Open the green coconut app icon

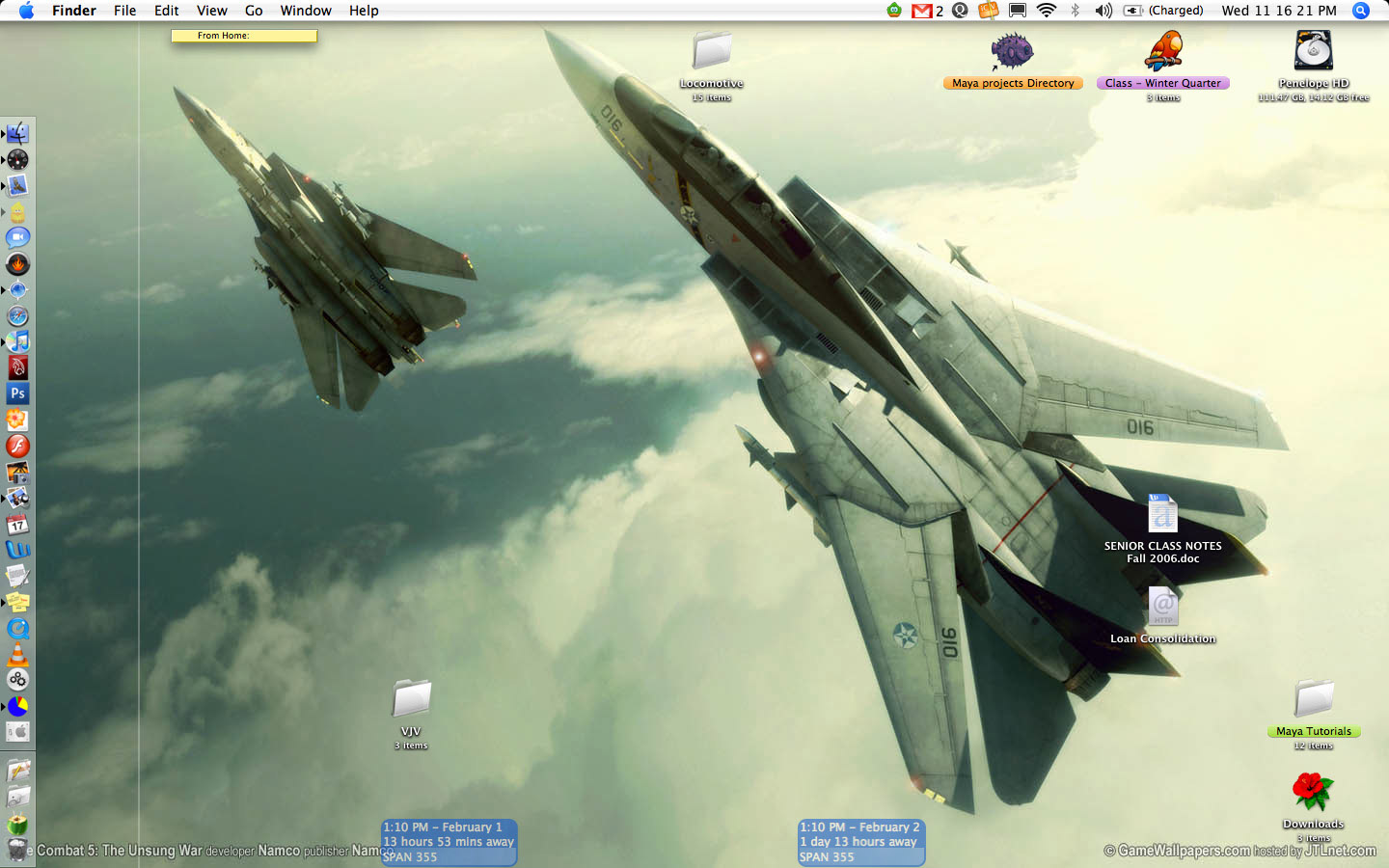pos(17,825)
